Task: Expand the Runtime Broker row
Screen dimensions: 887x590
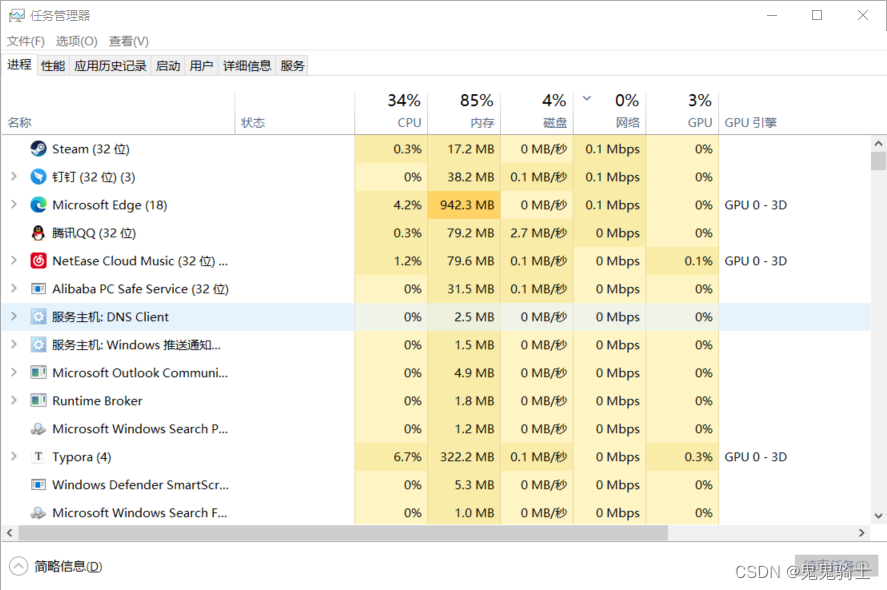Action: (14, 400)
